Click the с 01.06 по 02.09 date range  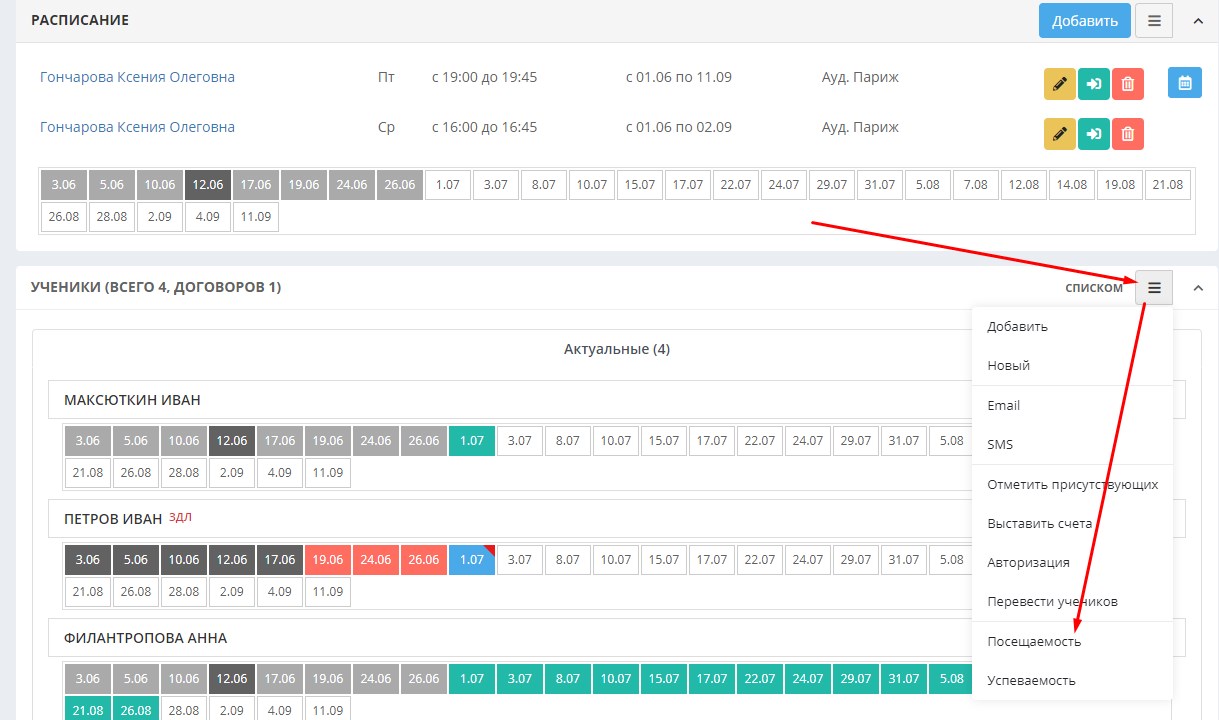(679, 127)
